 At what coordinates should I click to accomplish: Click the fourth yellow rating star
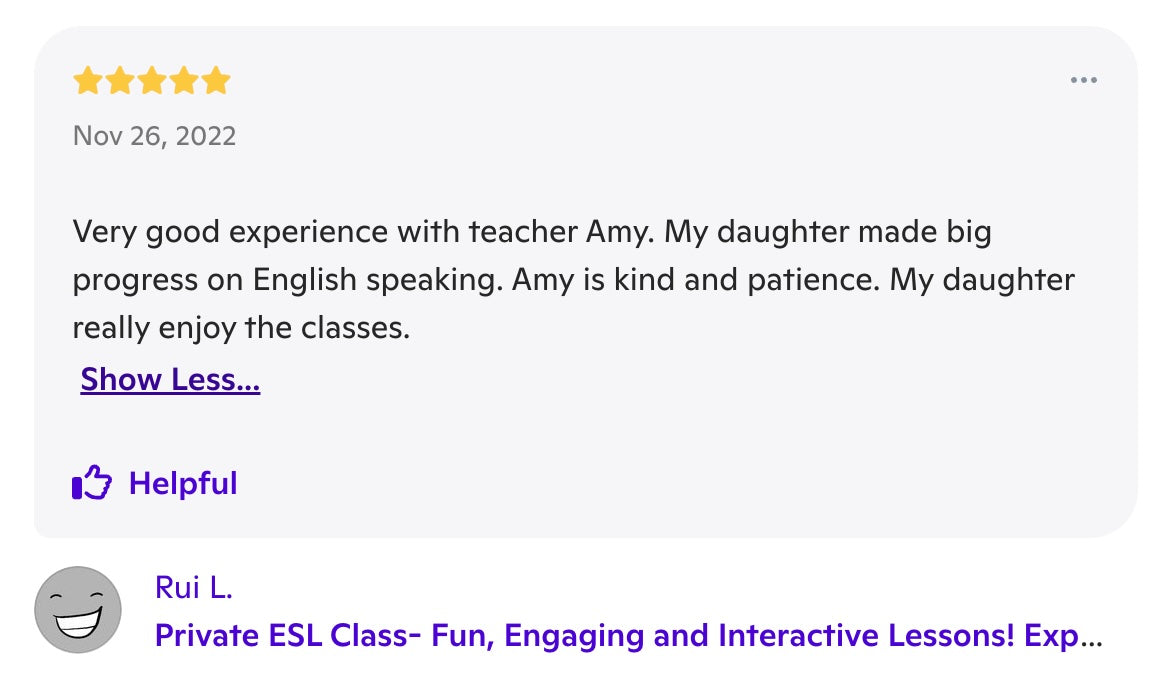pyautogui.click(x=184, y=81)
